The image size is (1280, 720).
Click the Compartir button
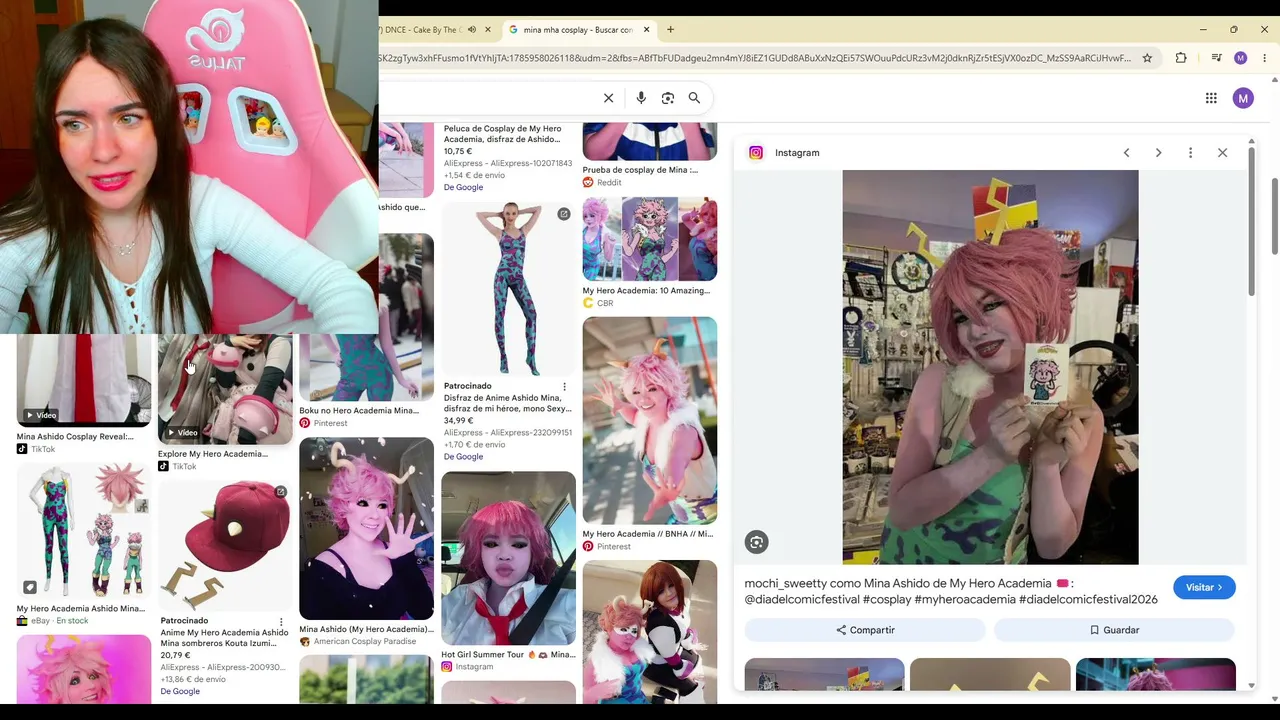tap(865, 630)
